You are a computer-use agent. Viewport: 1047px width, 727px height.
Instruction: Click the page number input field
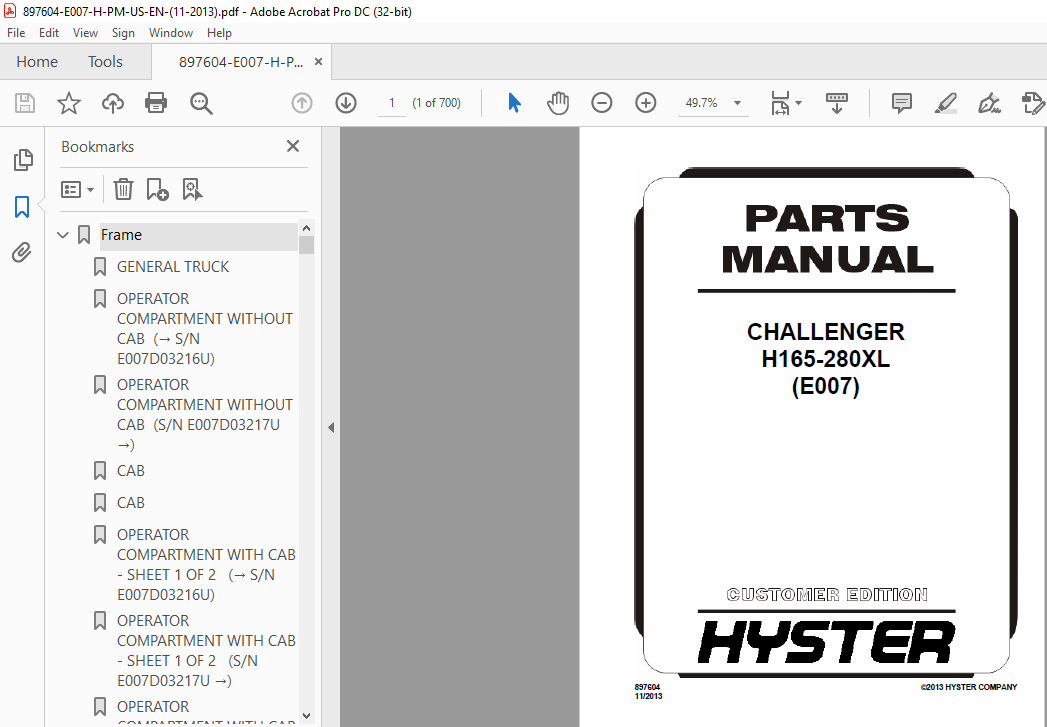pyautogui.click(x=392, y=103)
